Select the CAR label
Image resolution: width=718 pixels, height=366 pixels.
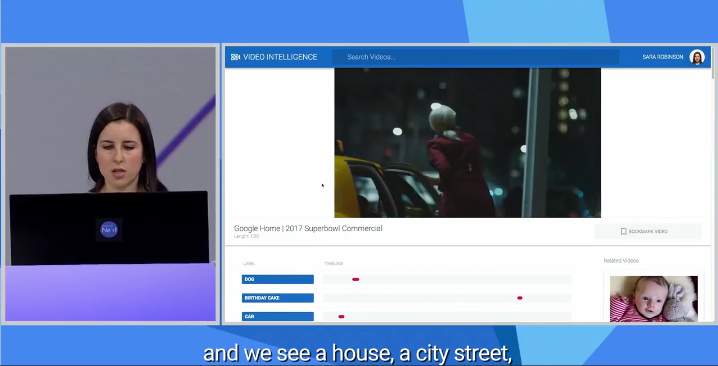click(277, 317)
